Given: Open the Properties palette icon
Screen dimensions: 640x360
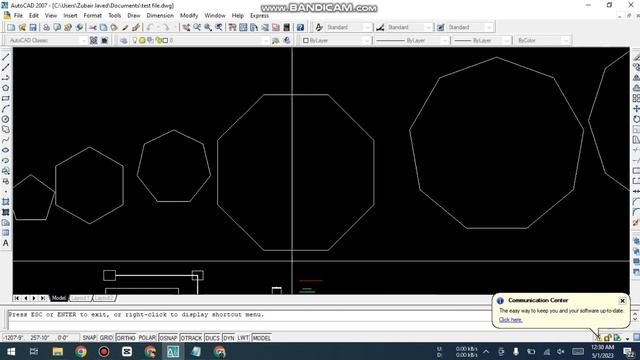Looking at the screenshot, I should click(x=232, y=27).
